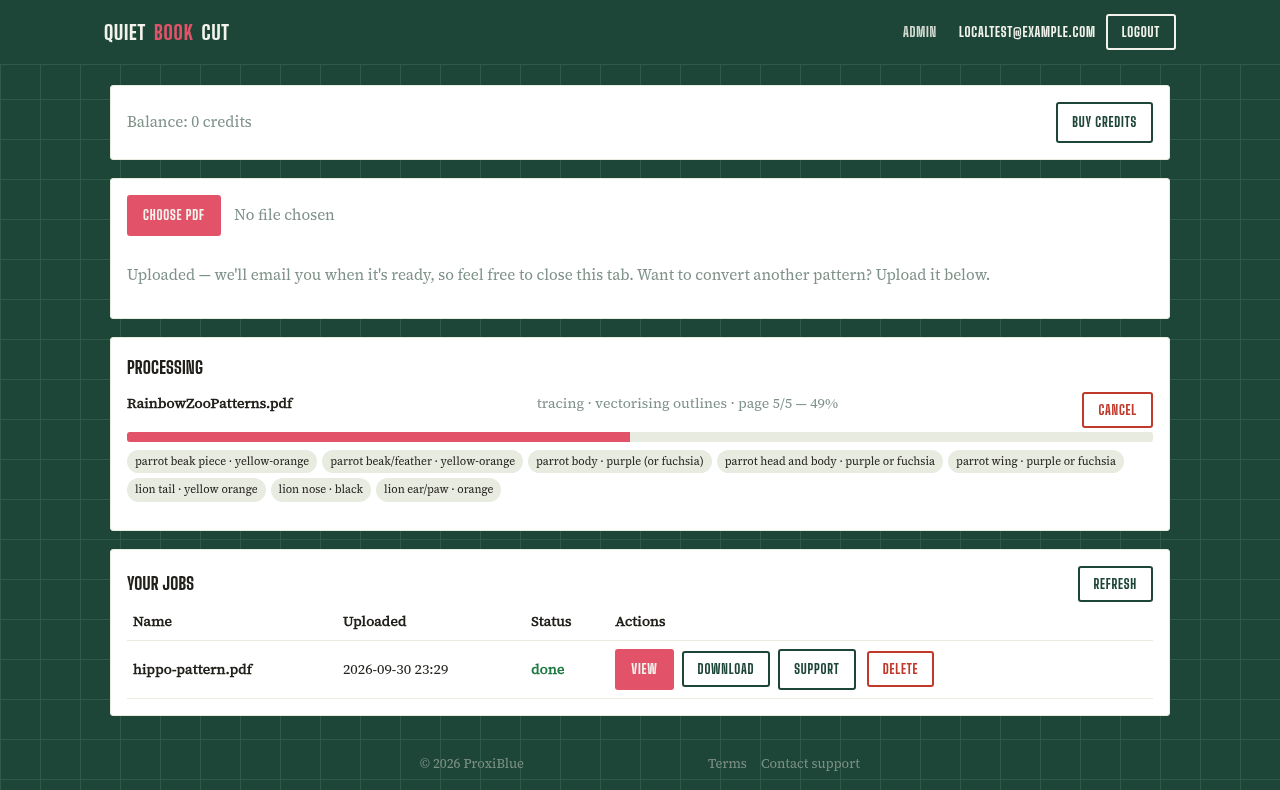The height and width of the screenshot is (790, 1280).
Task: Delete the hippo-pattern.pdf job
Action: 900,669
